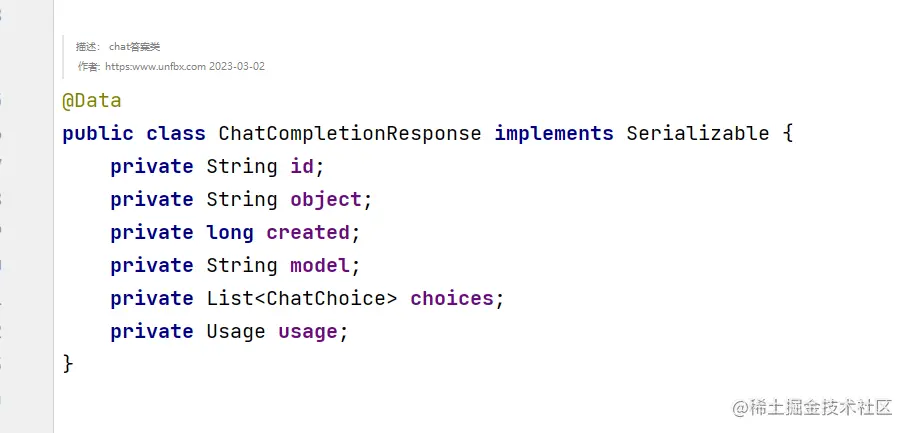This screenshot has width=908, height=433.
Task: Click the implements keyword
Action: pyautogui.click(x=554, y=134)
